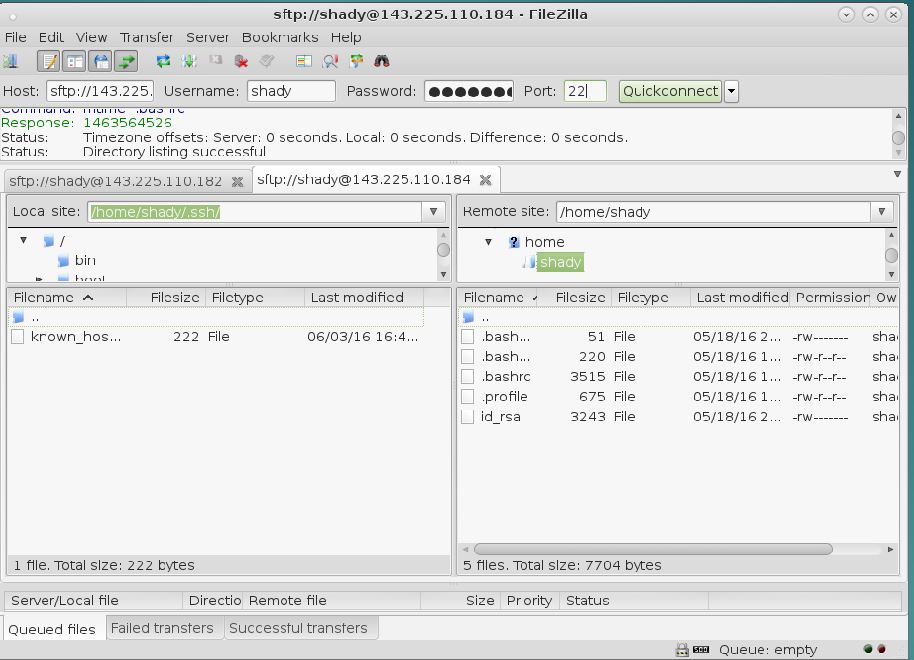Click the remote list horizontal scrollbar
Viewport: 914px width, 660px height.
(653, 549)
